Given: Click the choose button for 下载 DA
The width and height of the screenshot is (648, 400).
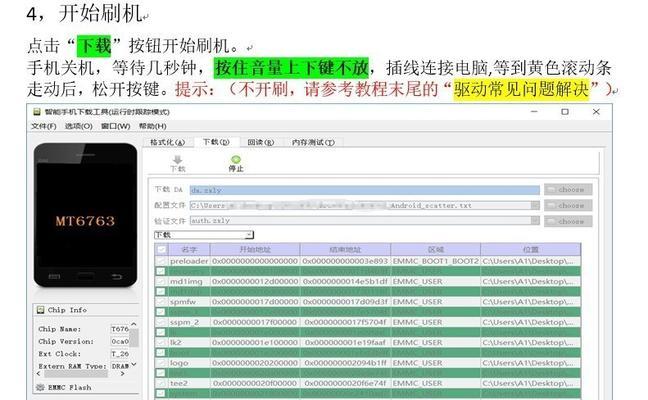Looking at the screenshot, I should click(x=568, y=190).
